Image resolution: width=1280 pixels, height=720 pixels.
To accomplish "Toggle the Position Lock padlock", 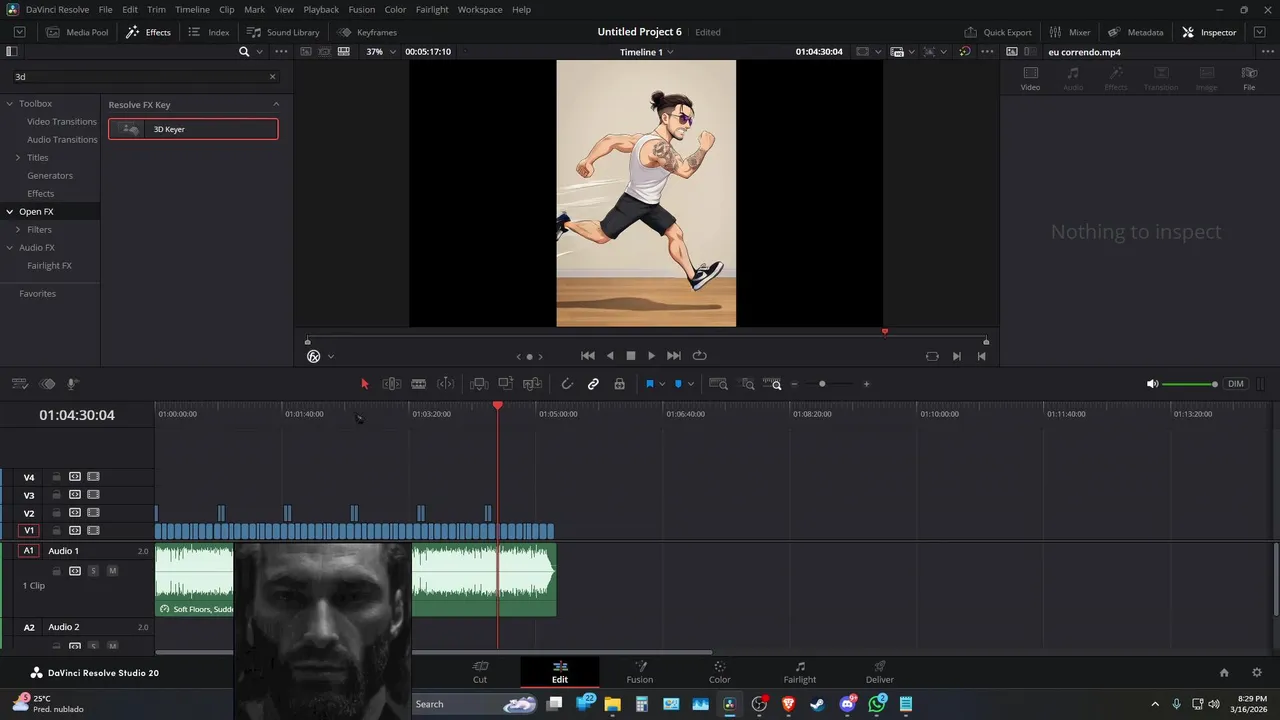I will click(x=620, y=384).
